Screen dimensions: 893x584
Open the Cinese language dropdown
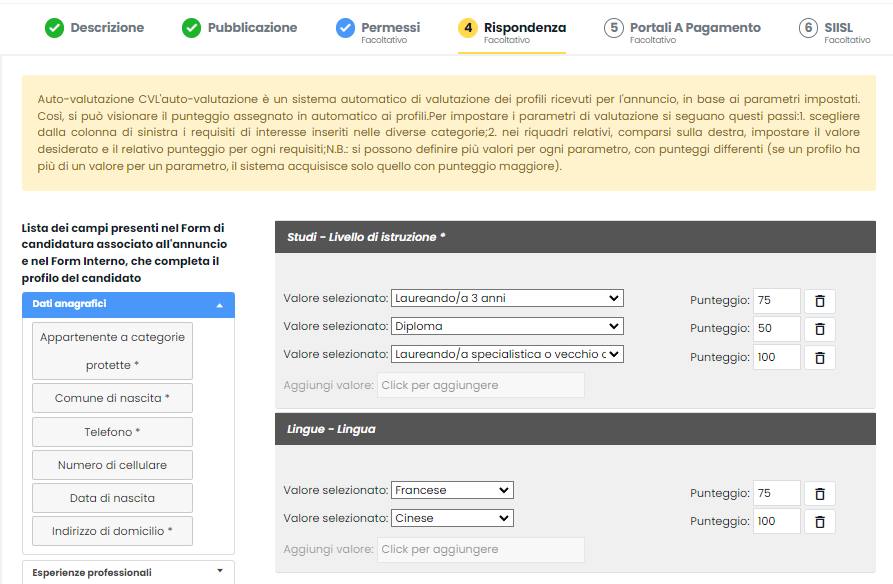point(452,518)
